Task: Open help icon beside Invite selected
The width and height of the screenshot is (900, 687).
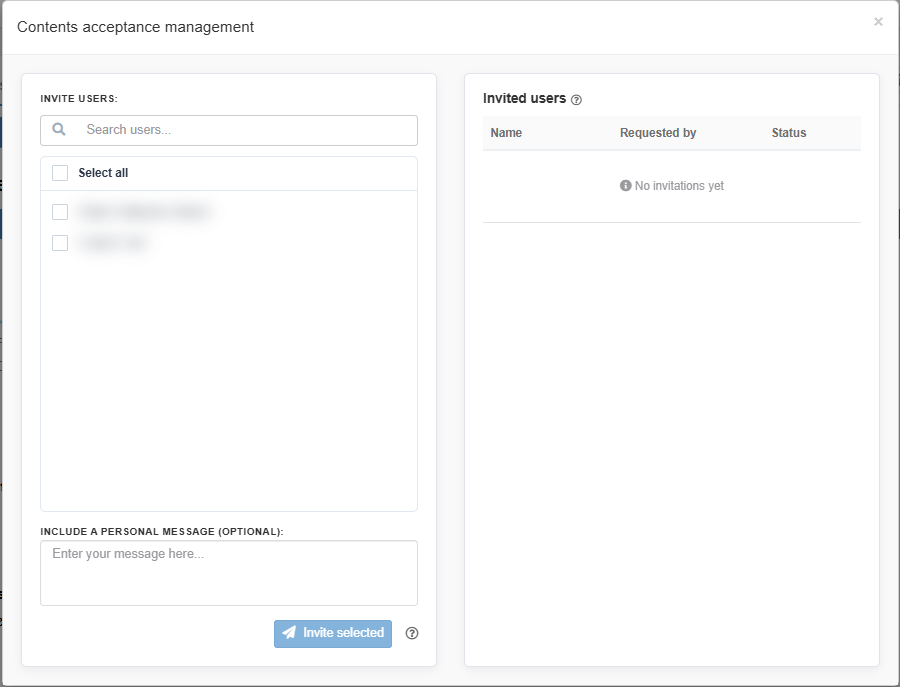Action: pos(412,633)
